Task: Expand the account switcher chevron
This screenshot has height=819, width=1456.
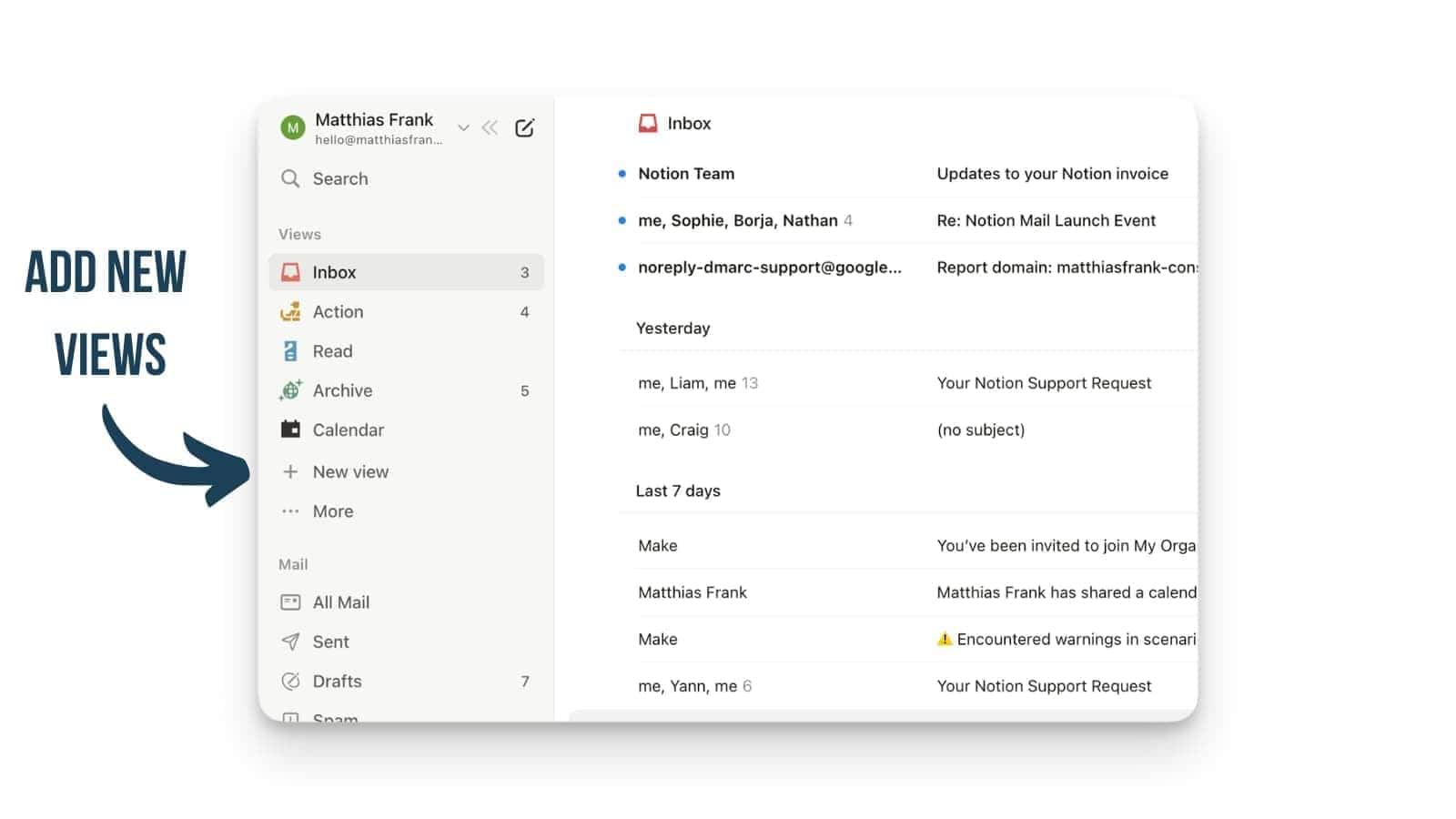Action: [x=463, y=127]
